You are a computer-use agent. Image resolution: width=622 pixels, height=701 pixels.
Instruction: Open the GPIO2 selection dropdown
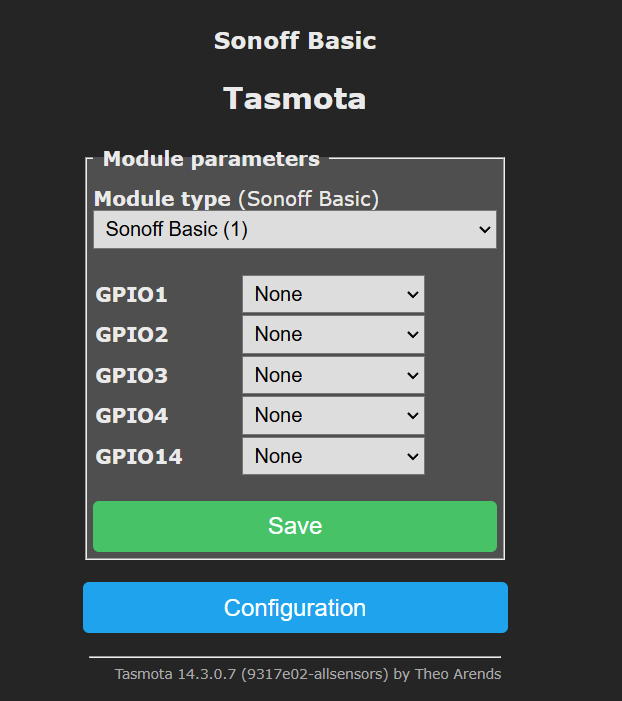(x=333, y=334)
